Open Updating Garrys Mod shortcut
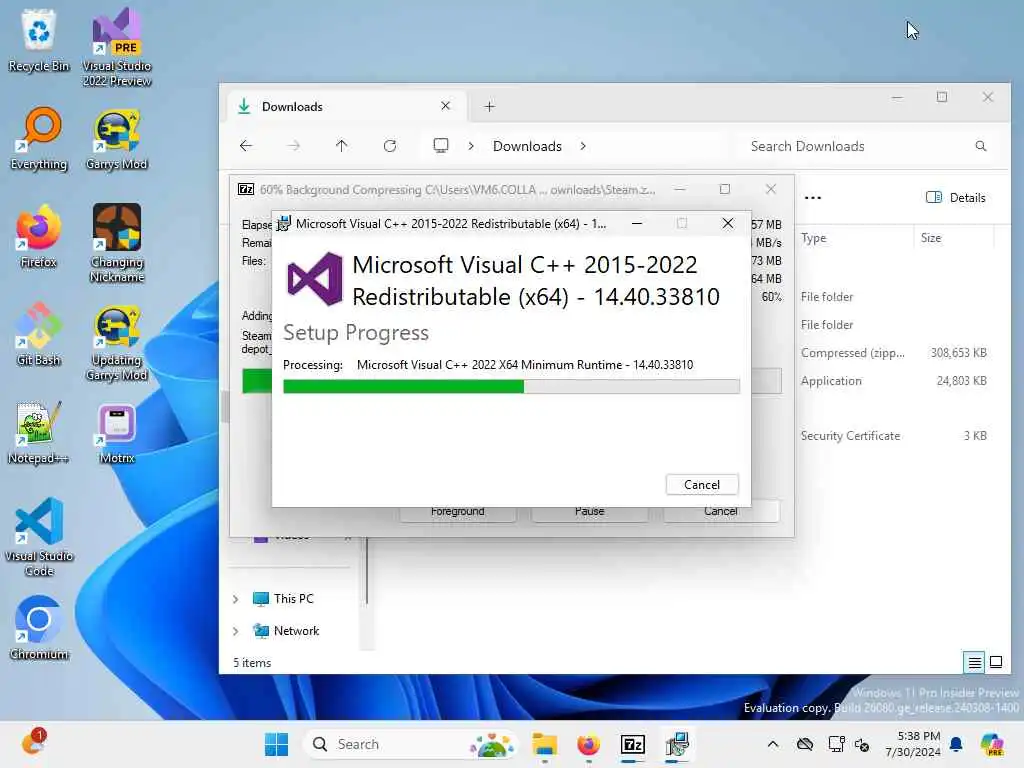This screenshot has height=768, width=1024. click(x=117, y=344)
